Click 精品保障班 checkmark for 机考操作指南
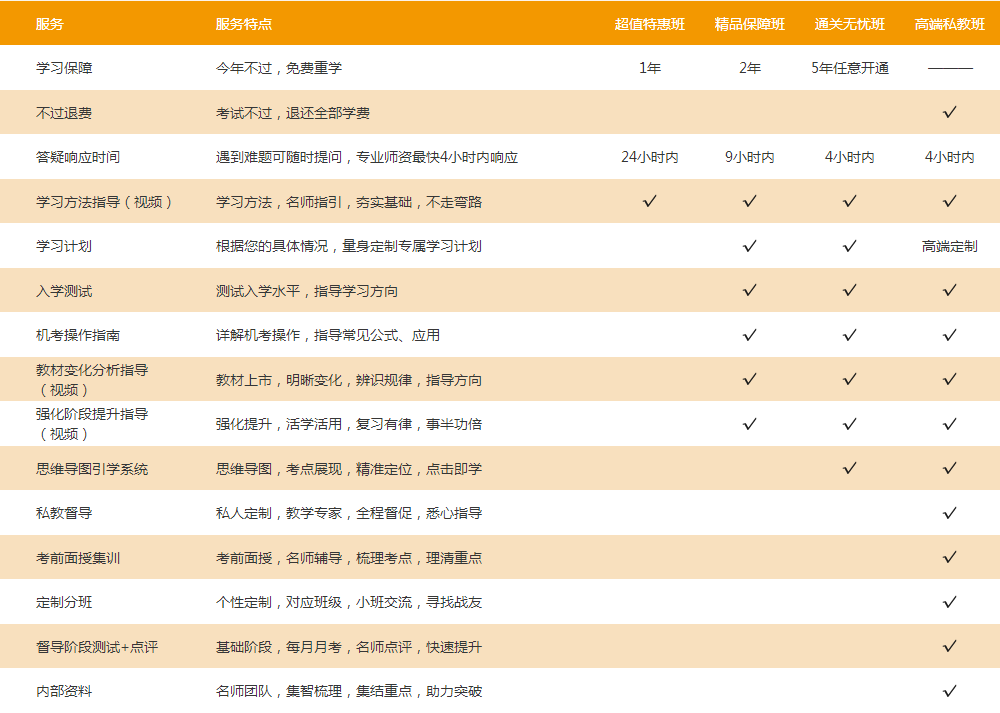The width and height of the screenshot is (1000, 713). point(750,335)
